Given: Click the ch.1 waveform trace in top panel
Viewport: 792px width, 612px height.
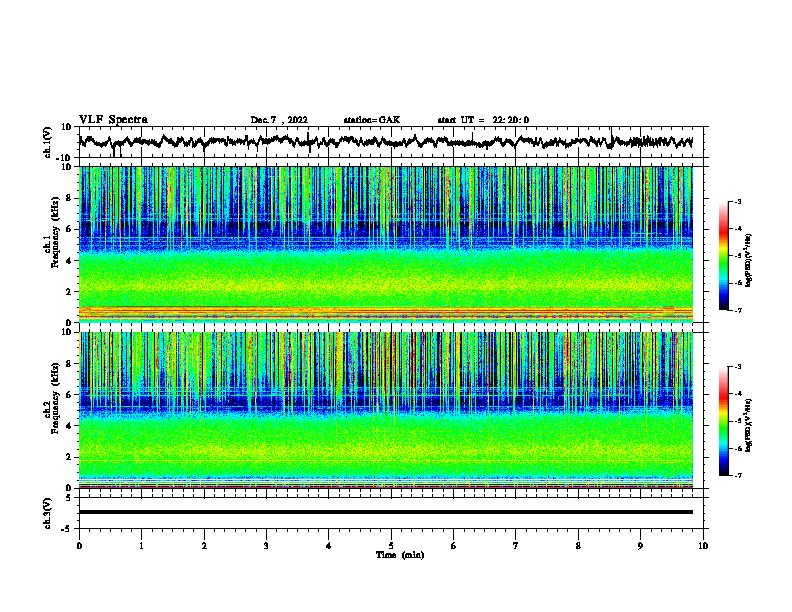Looking at the screenshot, I should coord(385,142).
